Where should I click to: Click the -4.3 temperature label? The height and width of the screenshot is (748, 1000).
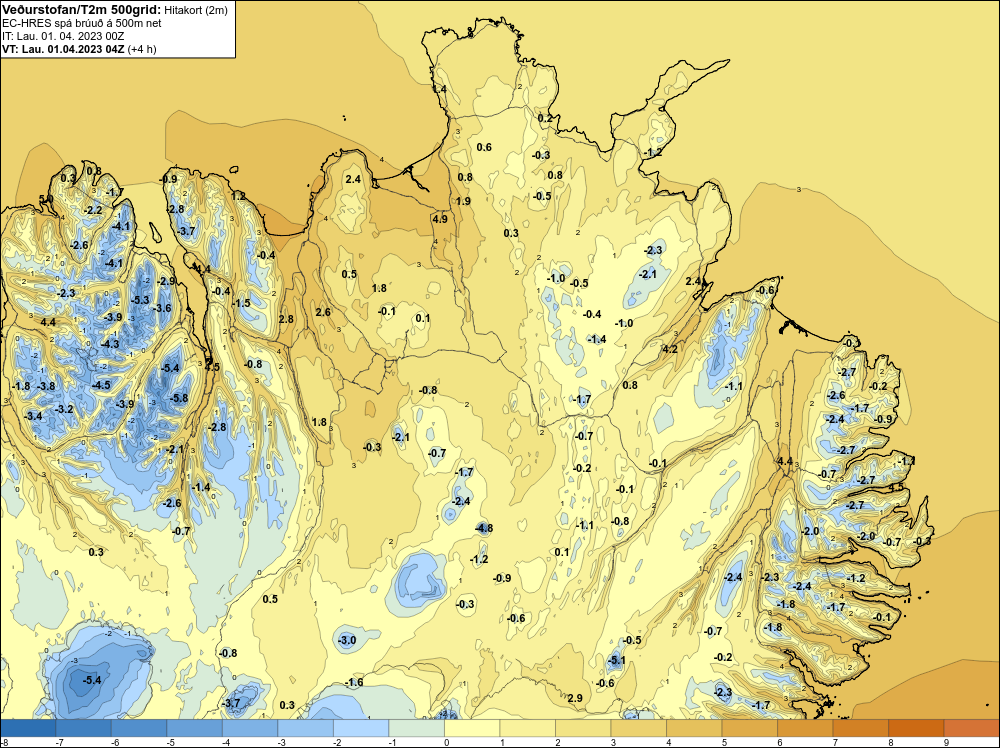coord(110,344)
